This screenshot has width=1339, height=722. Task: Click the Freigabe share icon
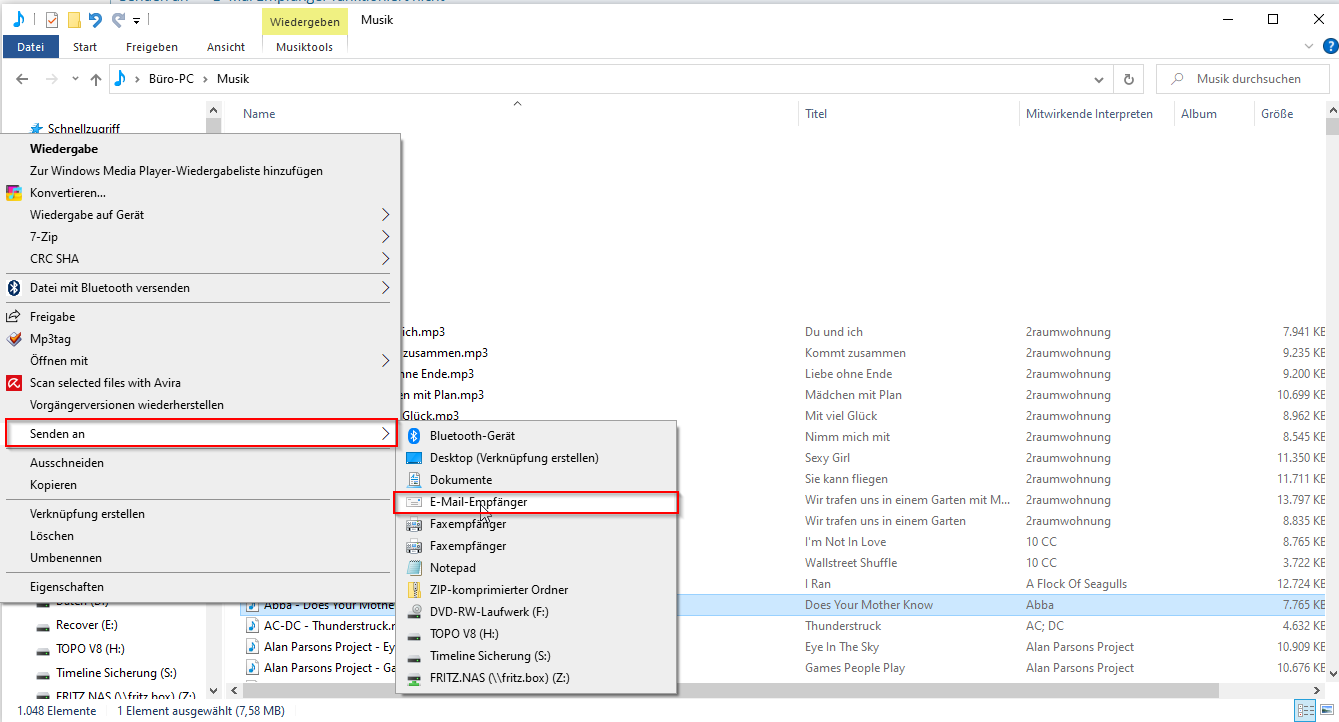(x=14, y=317)
